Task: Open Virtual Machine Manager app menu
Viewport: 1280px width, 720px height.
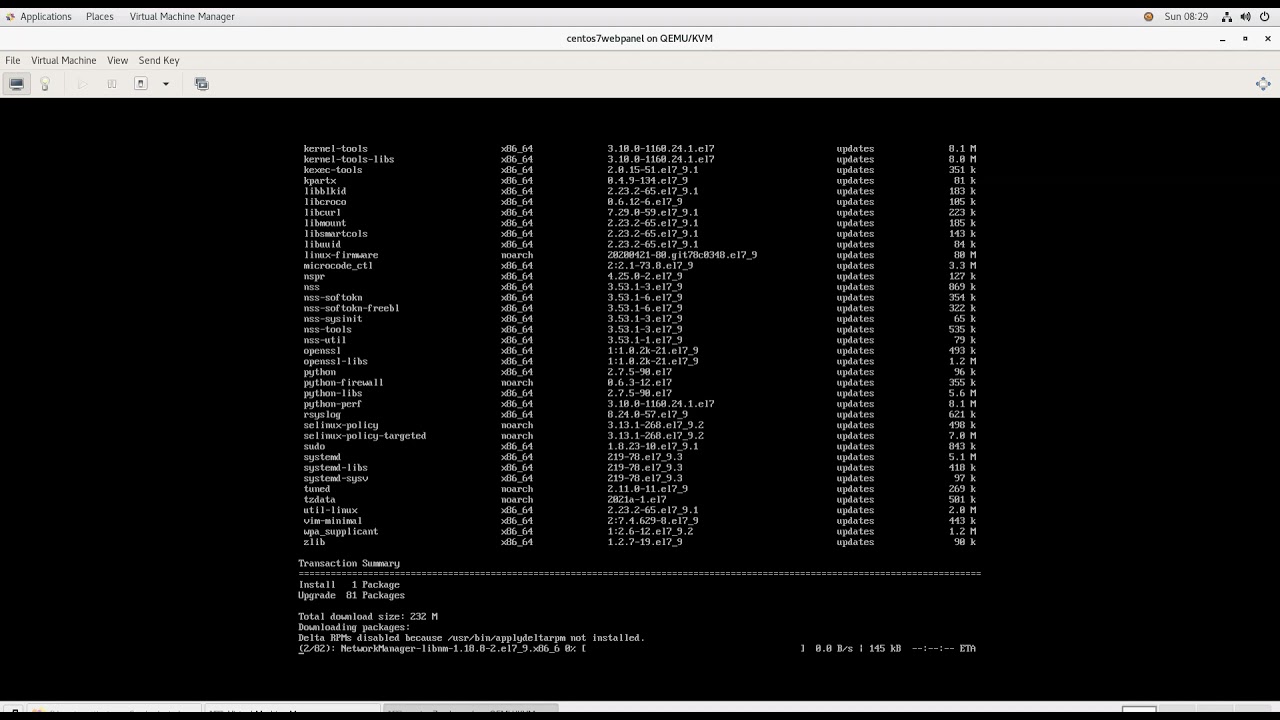Action: pos(182,16)
